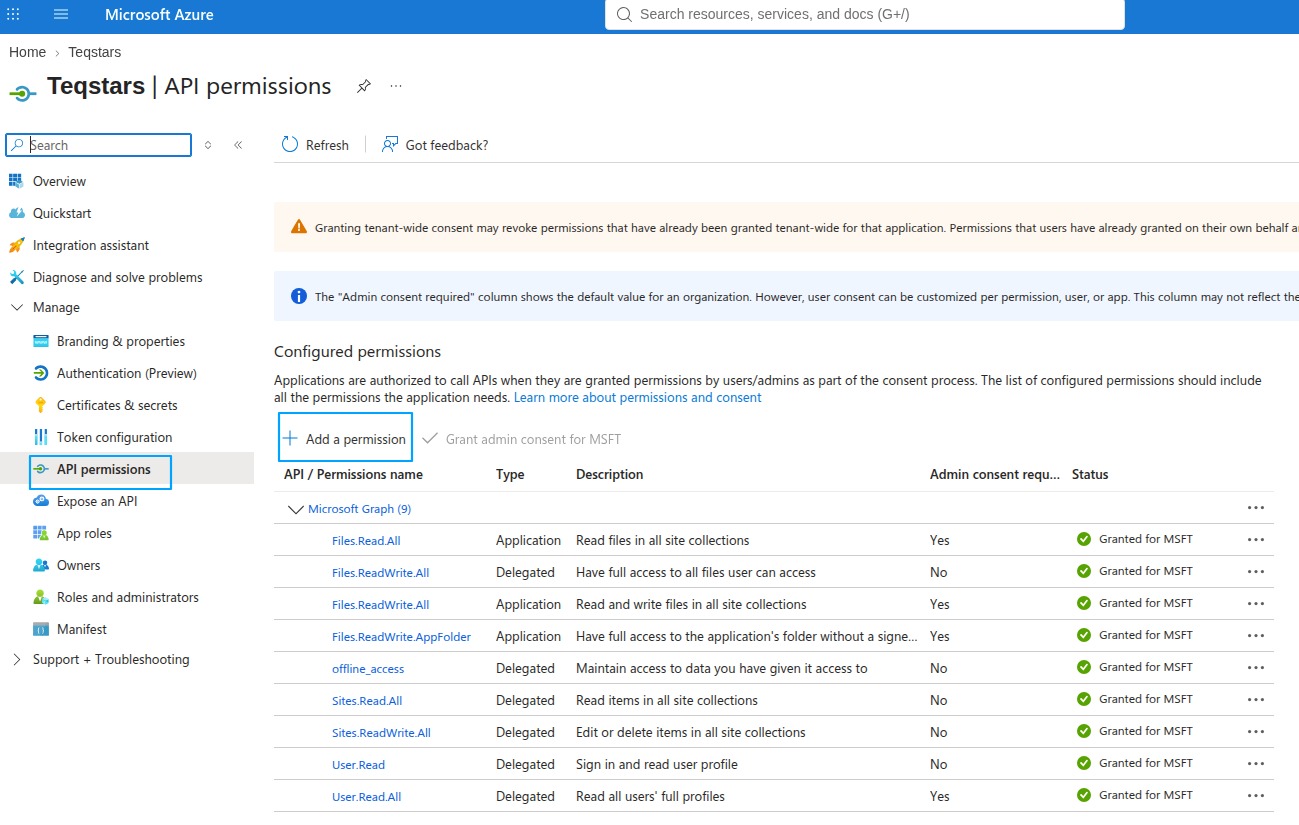The height and width of the screenshot is (825, 1299).
Task: Collapse the Microsoft Graph (9) permissions group
Action: (x=295, y=509)
